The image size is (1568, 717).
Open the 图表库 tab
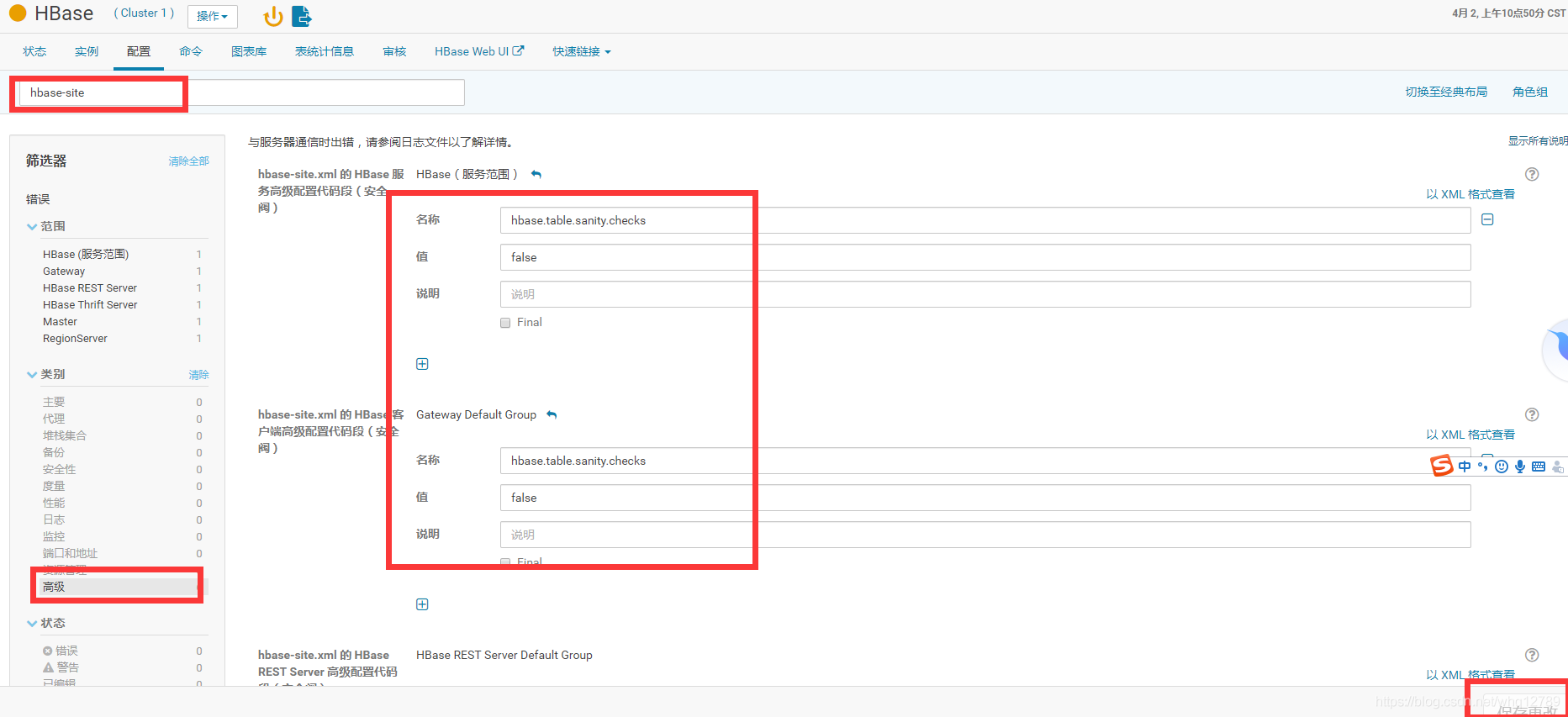click(x=249, y=51)
